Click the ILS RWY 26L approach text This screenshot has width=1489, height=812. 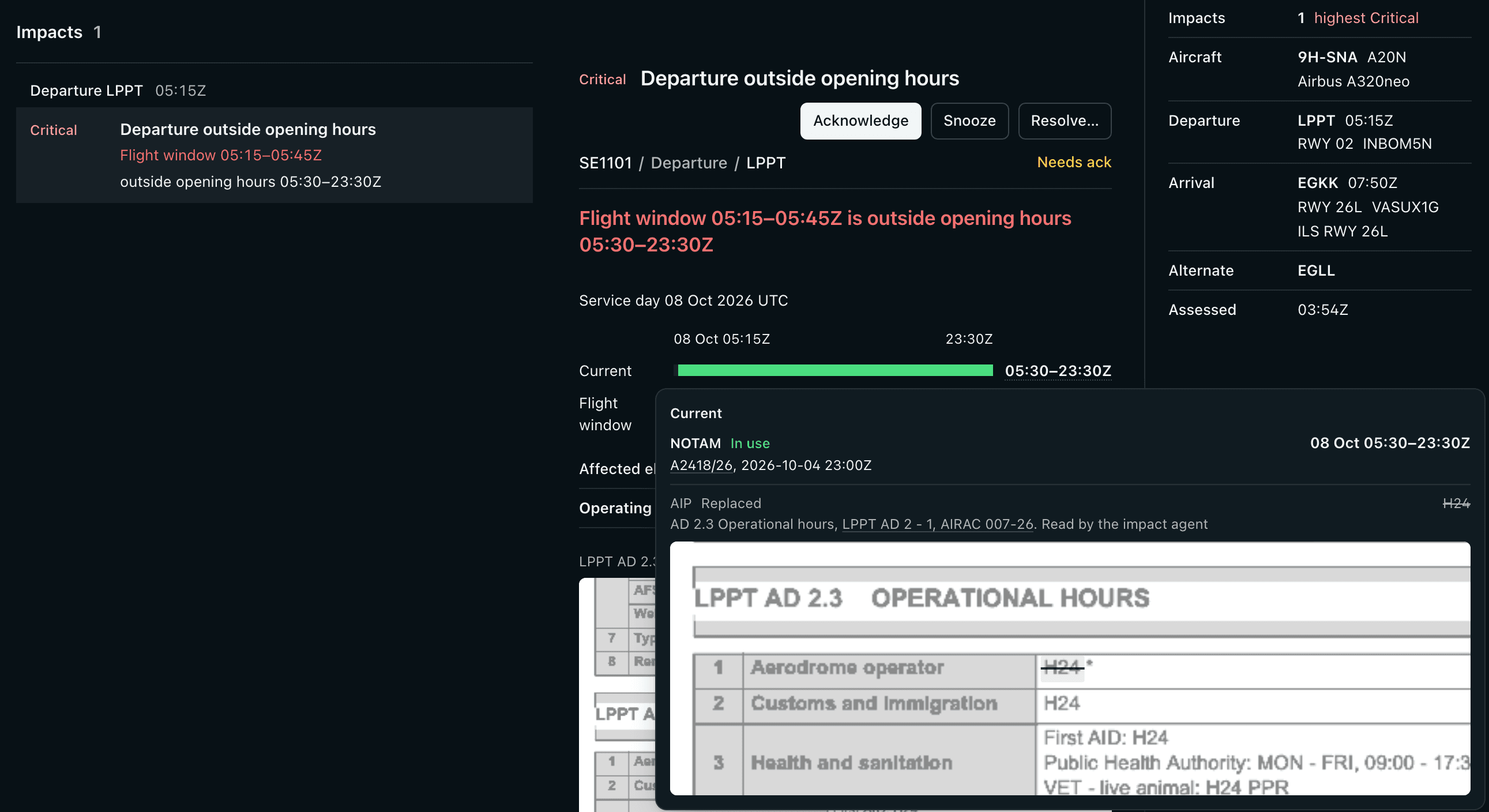[1342, 231]
